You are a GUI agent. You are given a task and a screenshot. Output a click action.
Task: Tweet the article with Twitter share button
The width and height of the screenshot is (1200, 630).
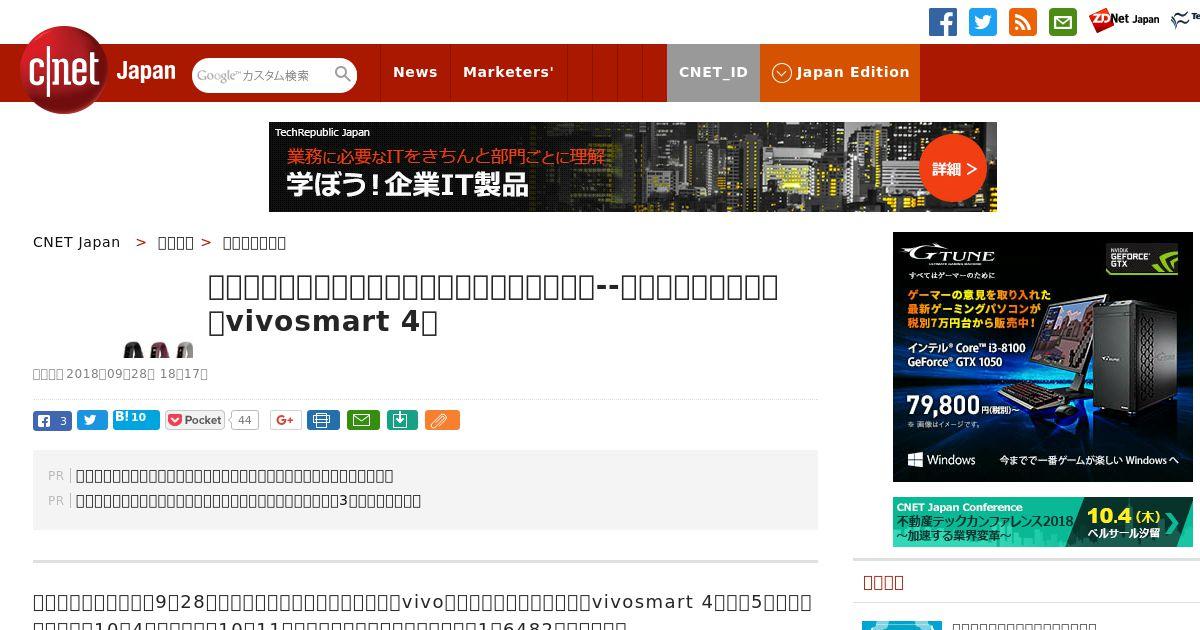click(x=92, y=421)
